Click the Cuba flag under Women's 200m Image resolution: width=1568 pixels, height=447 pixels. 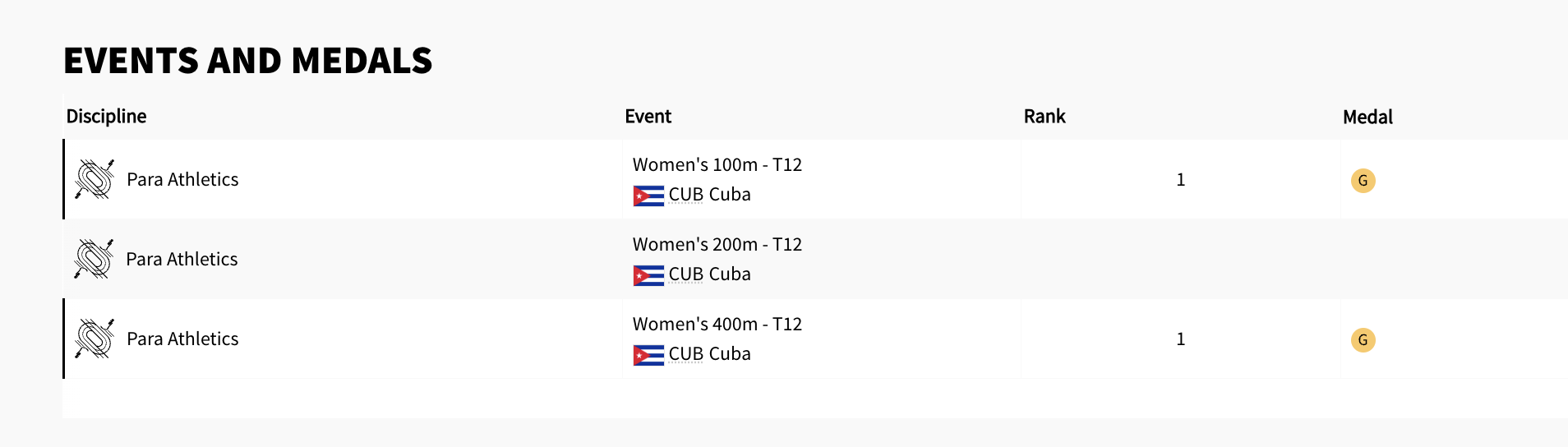(x=648, y=275)
